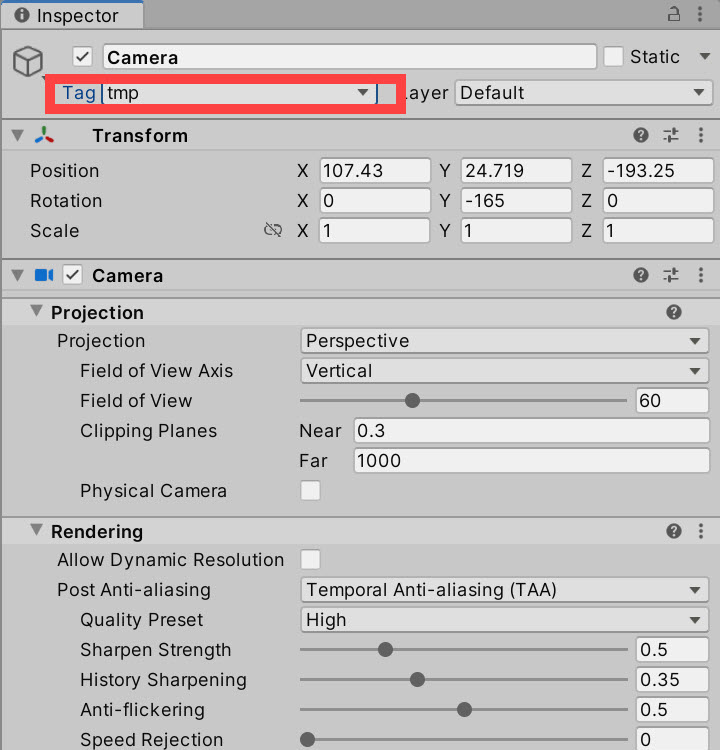Toggle the Scale constrain proportions link icon
The image size is (720, 750).
[x=273, y=230]
